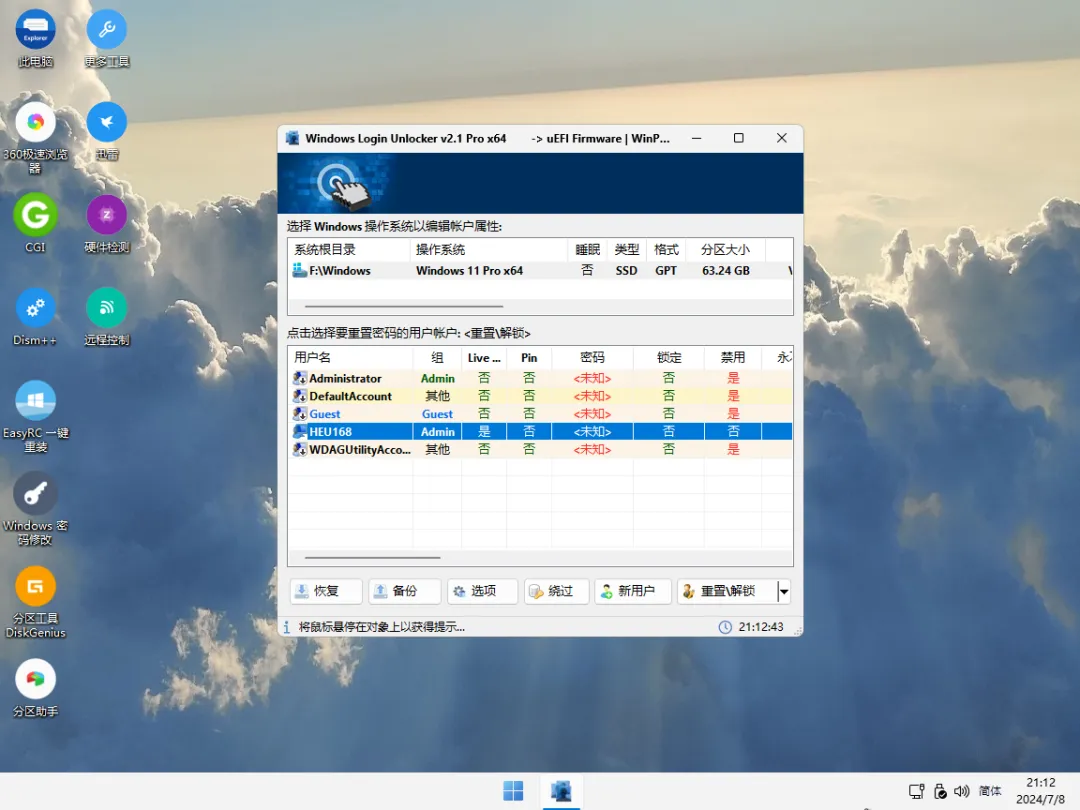This screenshot has height=810, width=1080.
Task: Select the WDAGUtilityAcco... user row
Action: pos(540,450)
